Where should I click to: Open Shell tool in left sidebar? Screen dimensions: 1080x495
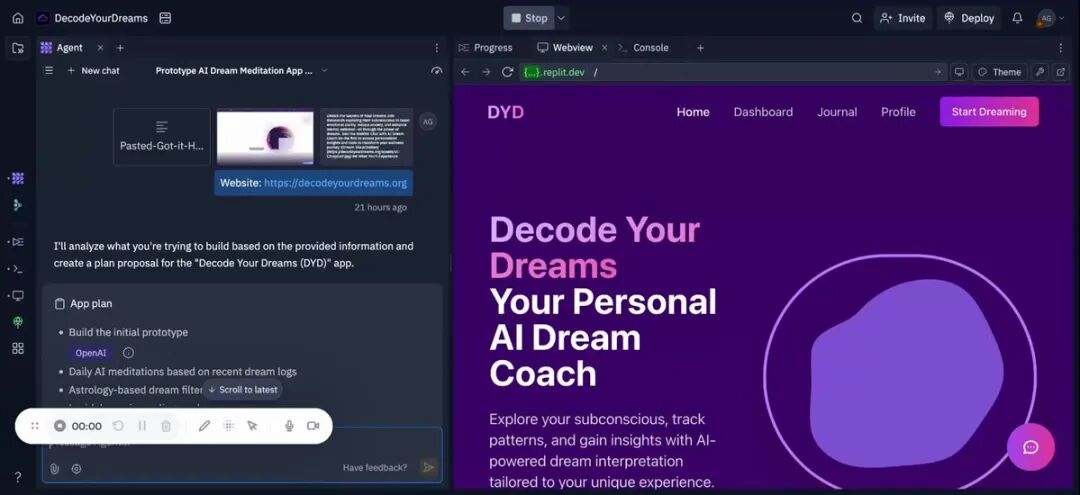[x=18, y=268]
